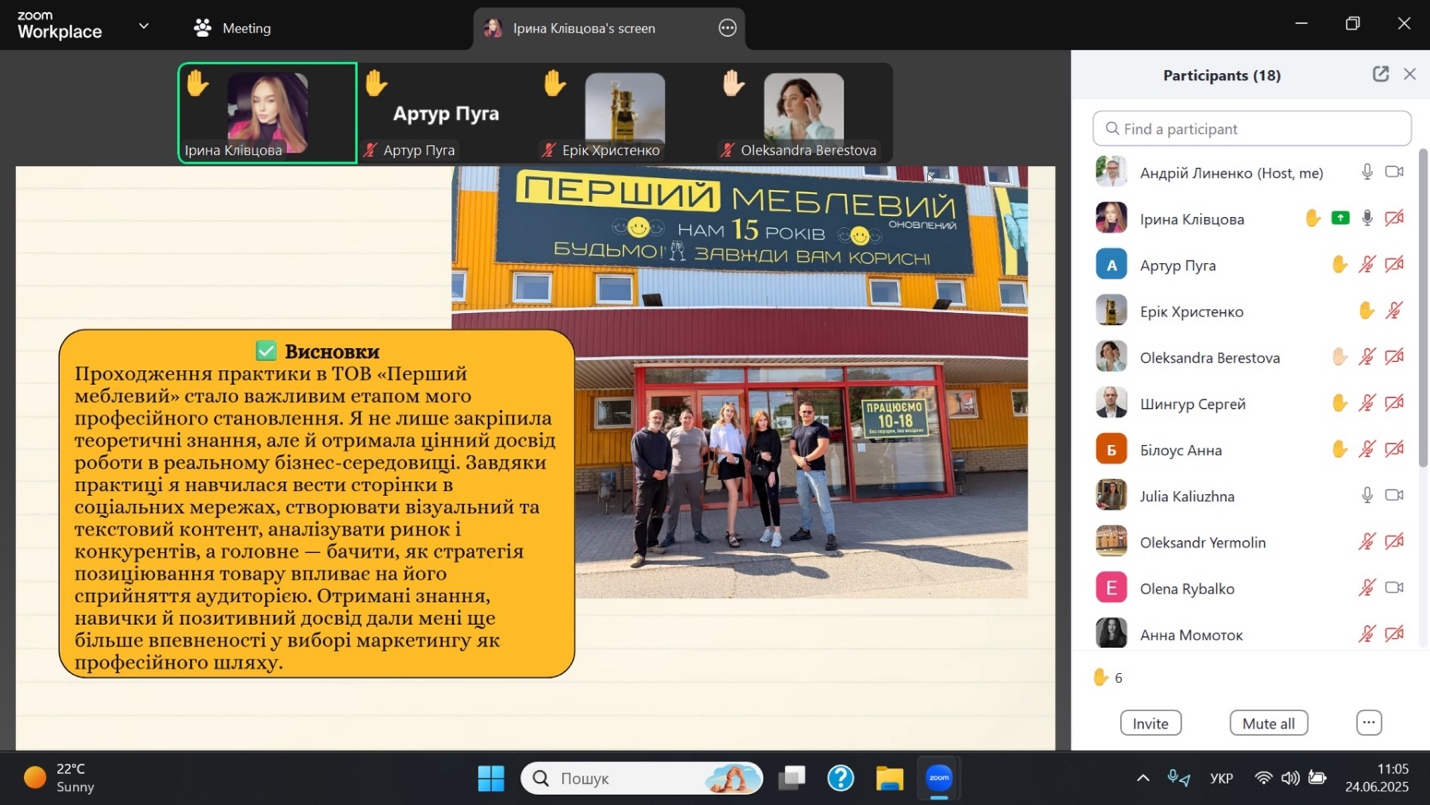This screenshot has width=1430, height=805.
Task: Lower Артур Пуга's raised hand in list
Action: pos(1340,265)
